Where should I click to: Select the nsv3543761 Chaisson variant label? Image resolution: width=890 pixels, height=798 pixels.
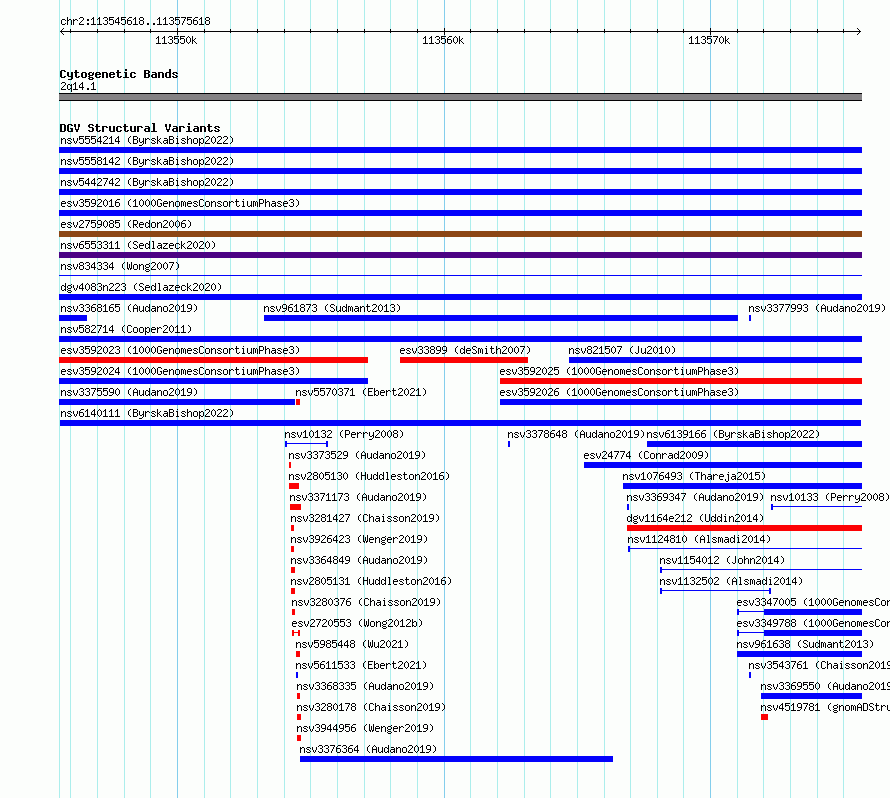[819, 665]
